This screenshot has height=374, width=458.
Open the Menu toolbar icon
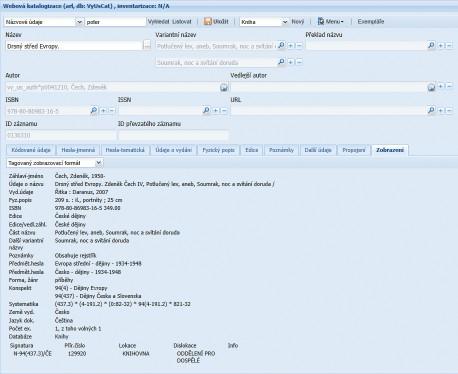321,22
